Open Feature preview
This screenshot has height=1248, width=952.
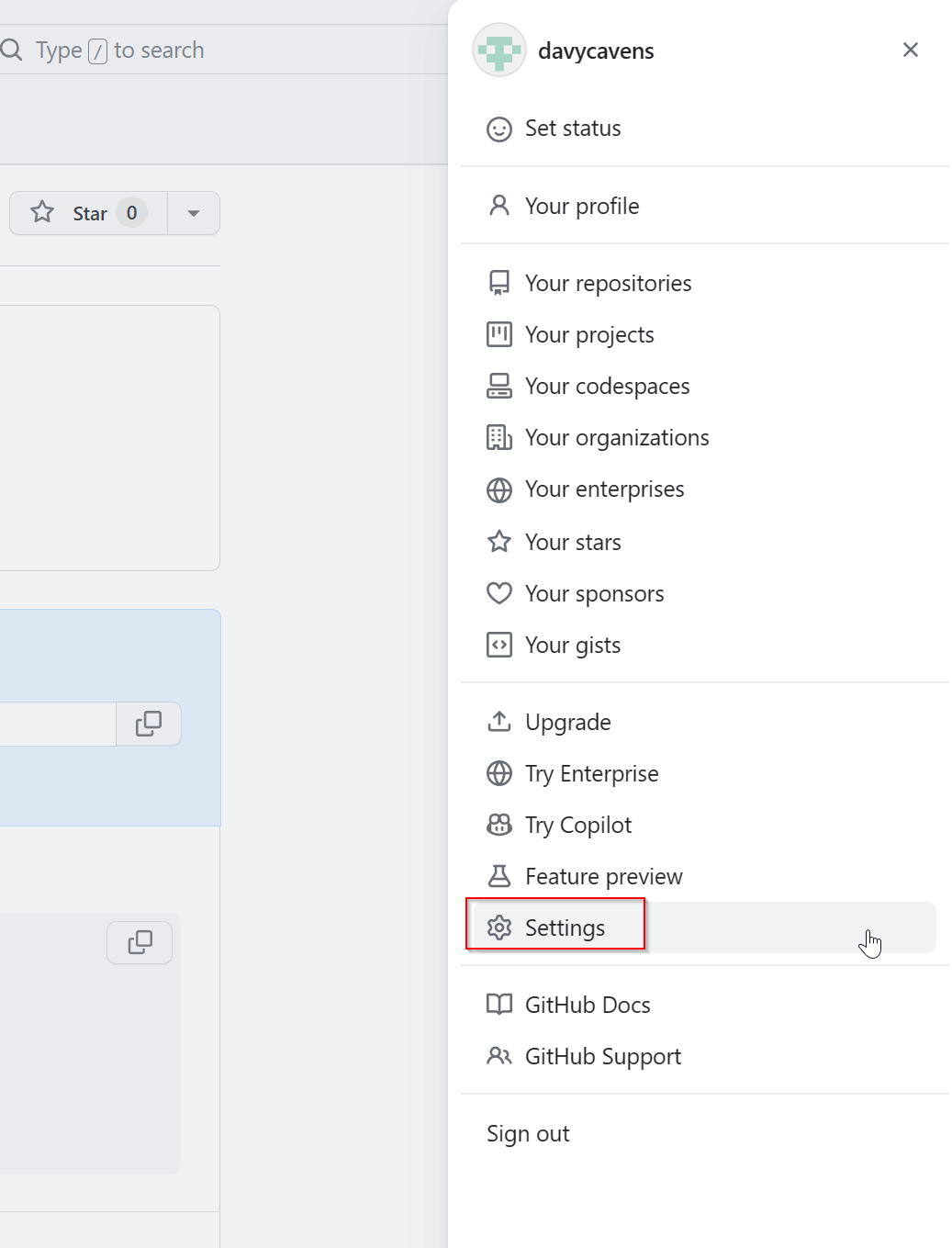[704, 876]
